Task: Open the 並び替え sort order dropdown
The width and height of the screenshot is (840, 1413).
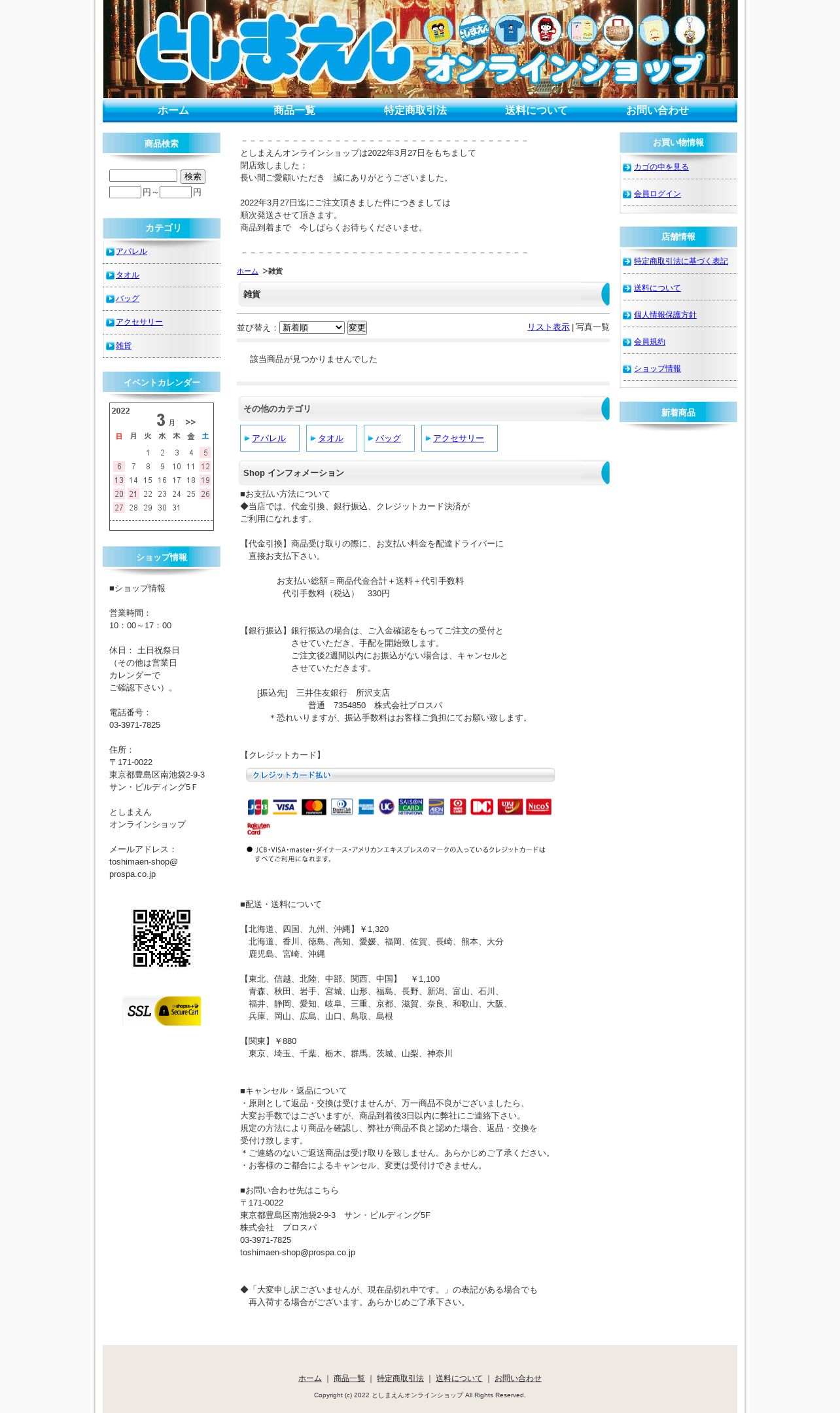Action: coord(312,327)
